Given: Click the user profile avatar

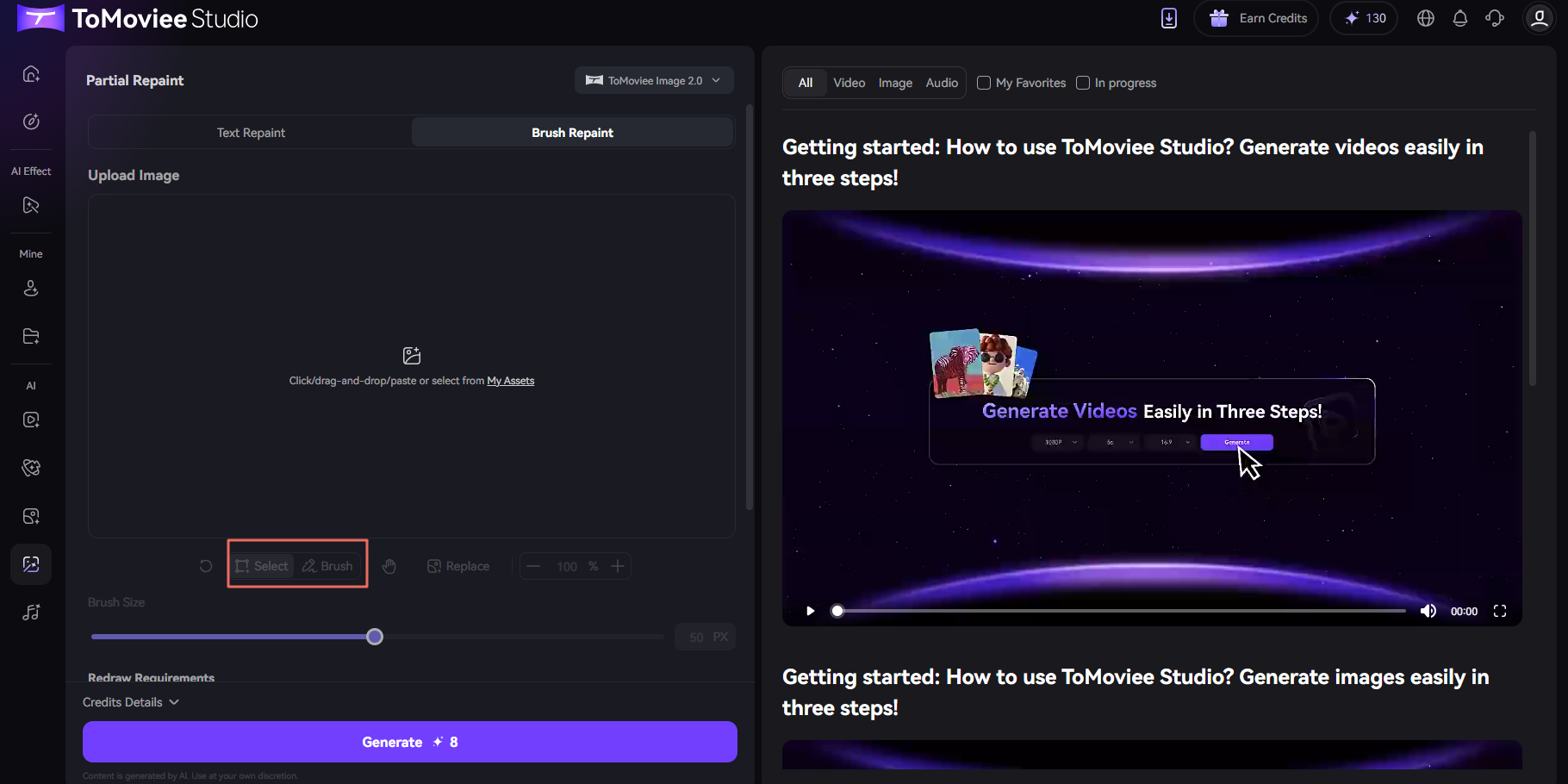Looking at the screenshot, I should [x=1539, y=18].
